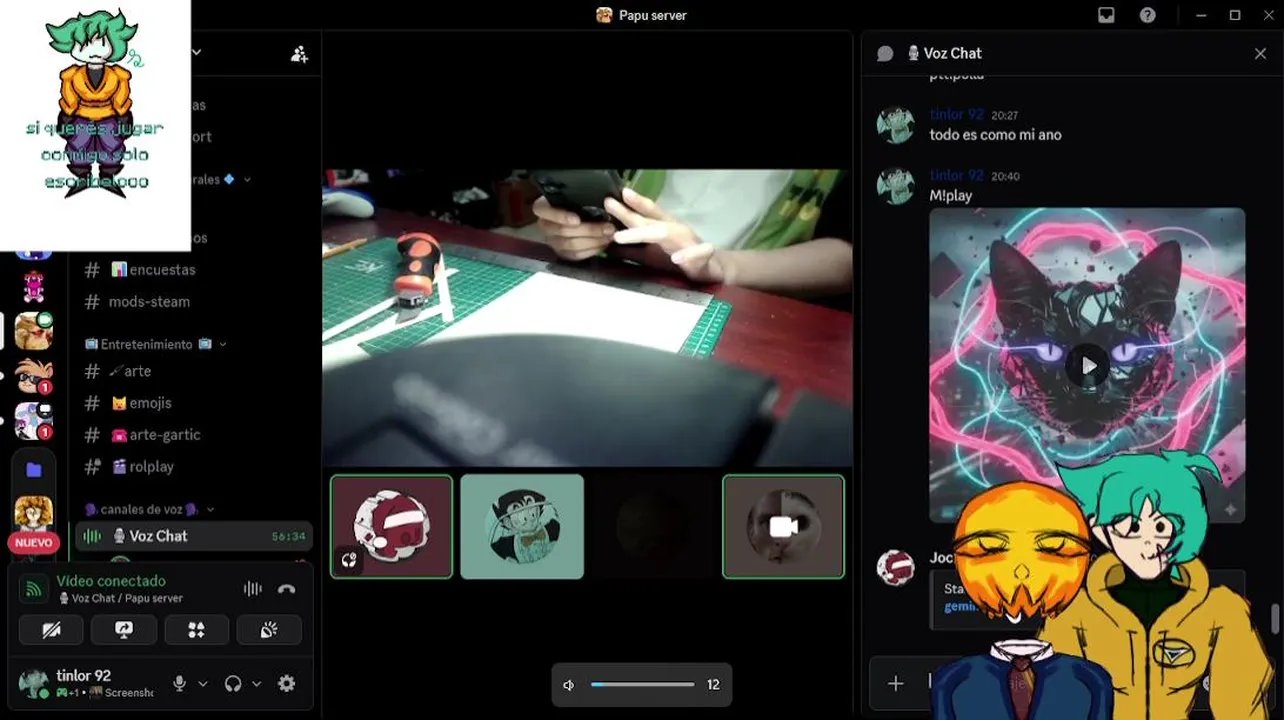Click the 'todo es como mi ano' message
The width and height of the screenshot is (1284, 720).
click(x=995, y=135)
